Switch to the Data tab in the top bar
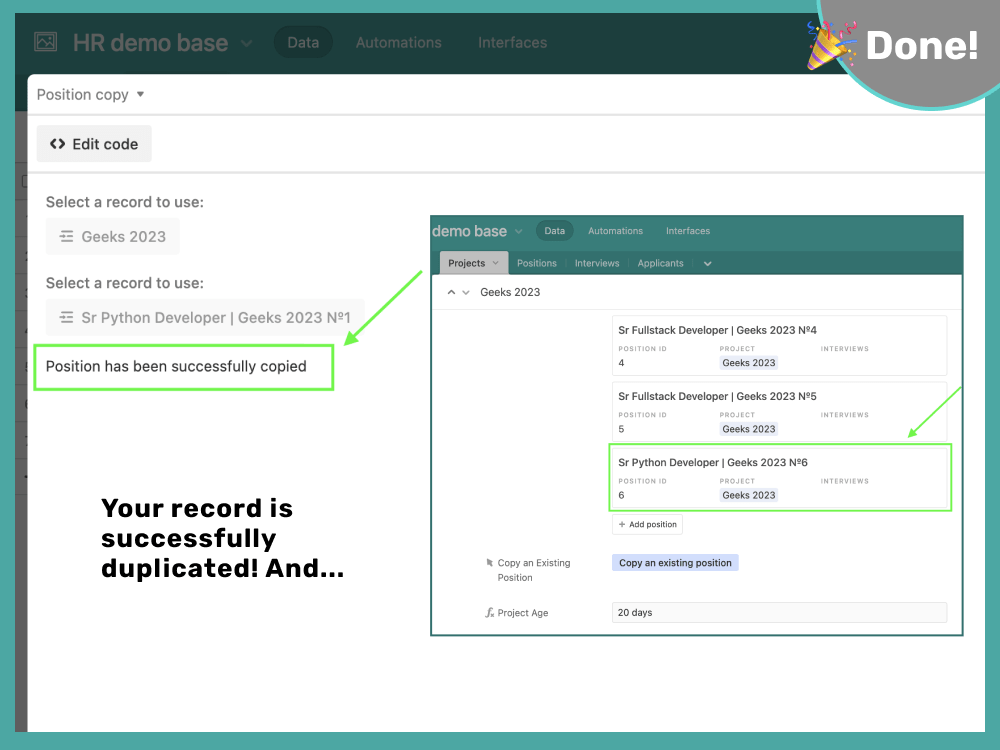Screen dimensions: 1000x750 tap(303, 43)
